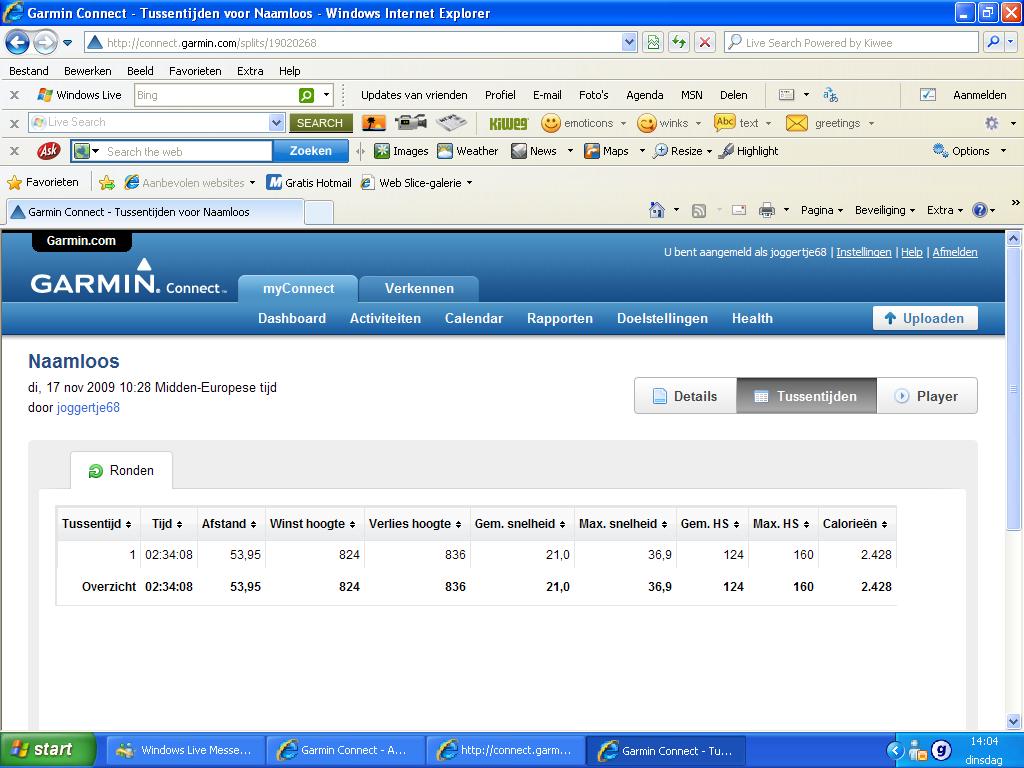Image resolution: width=1024 pixels, height=768 pixels.
Task: Click the Kiwee logo in toolbar
Action: coord(508,123)
